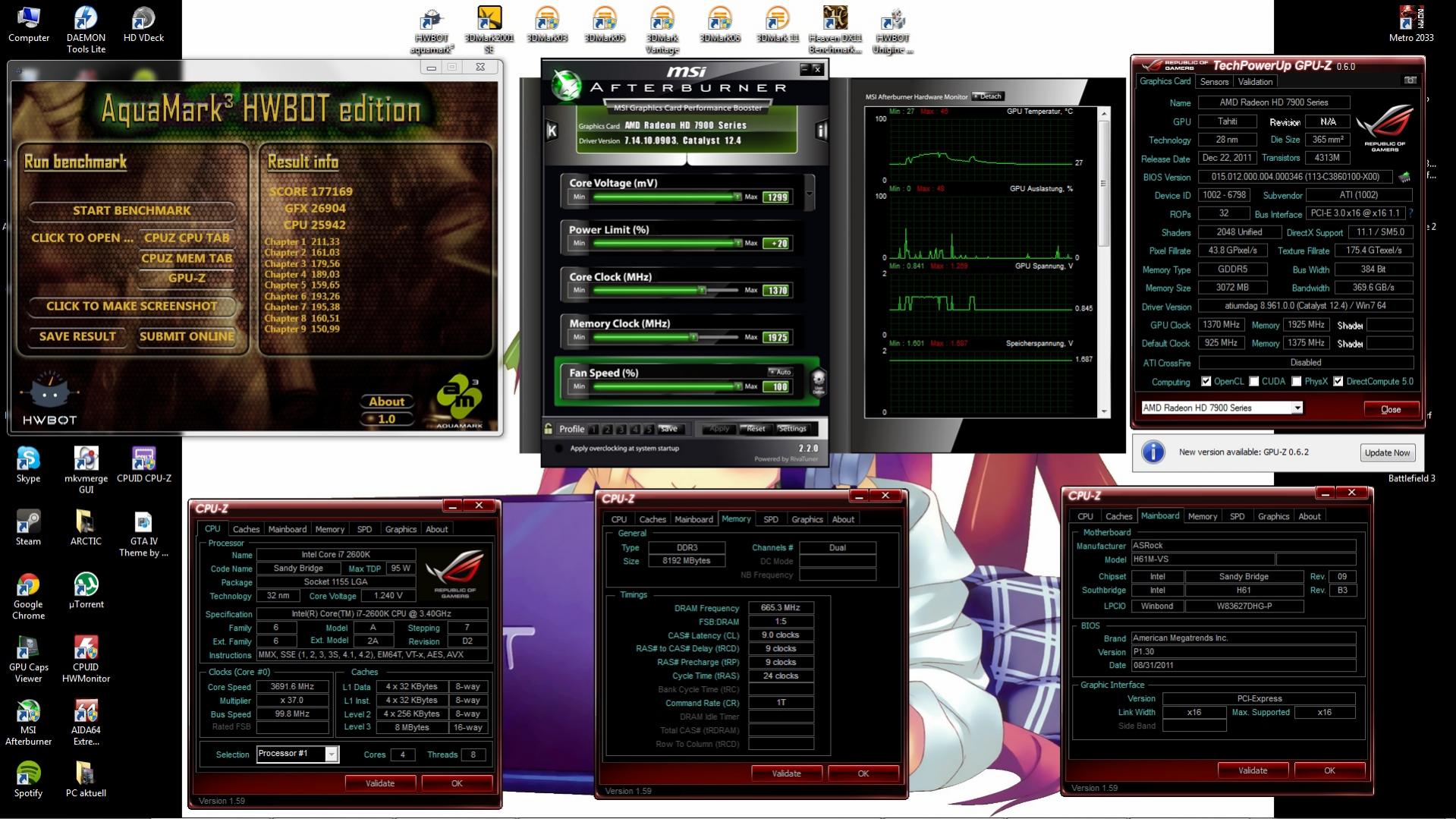Open the 3DMark Vantage desktop shortcut
Screen dimensions: 1456x819
click(662, 30)
